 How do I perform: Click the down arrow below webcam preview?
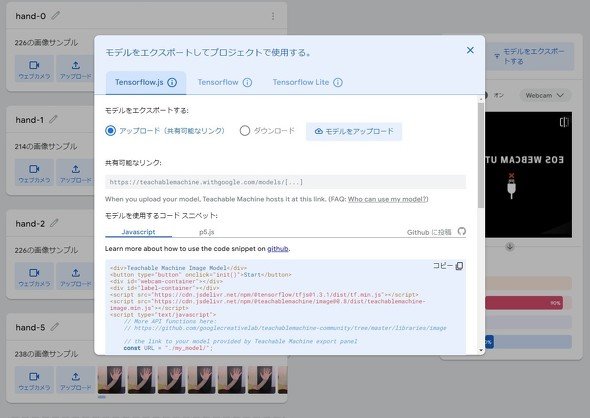(510, 247)
